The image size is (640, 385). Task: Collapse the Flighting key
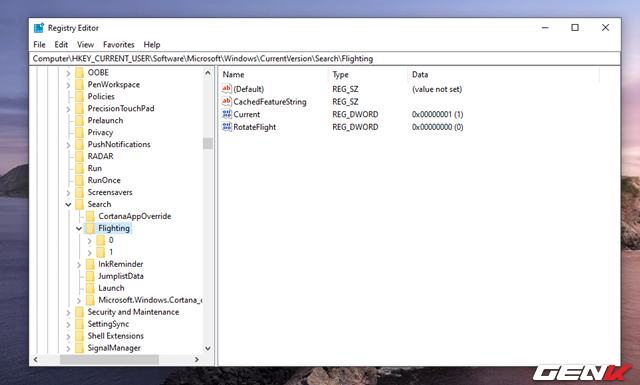[x=79, y=229]
